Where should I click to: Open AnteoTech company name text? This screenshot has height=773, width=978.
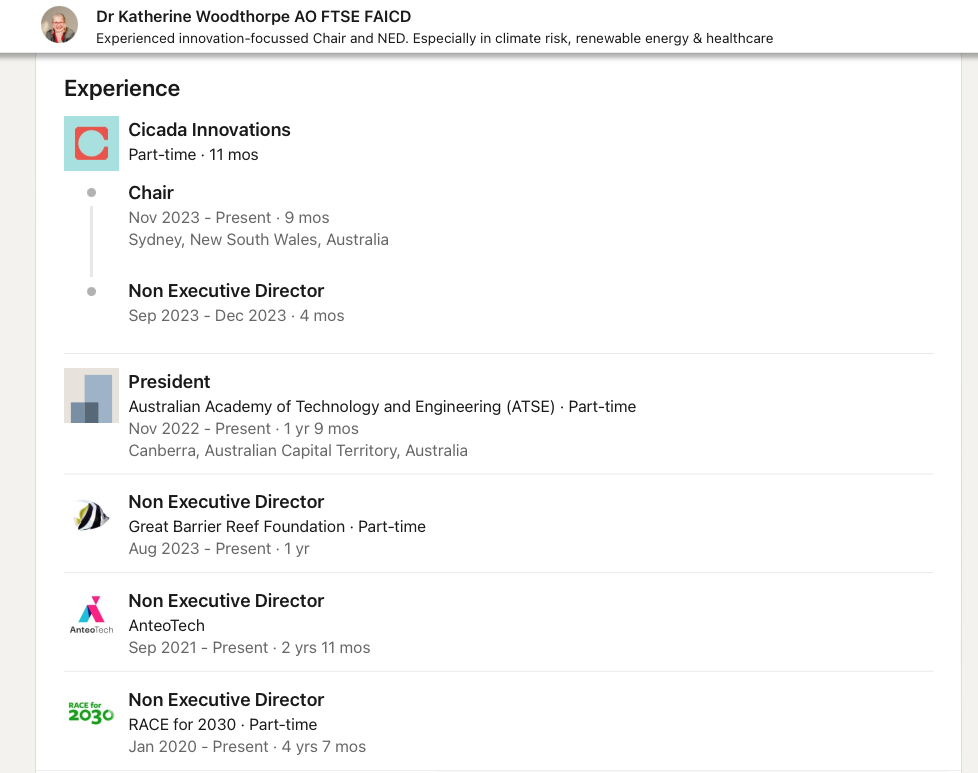pos(167,626)
